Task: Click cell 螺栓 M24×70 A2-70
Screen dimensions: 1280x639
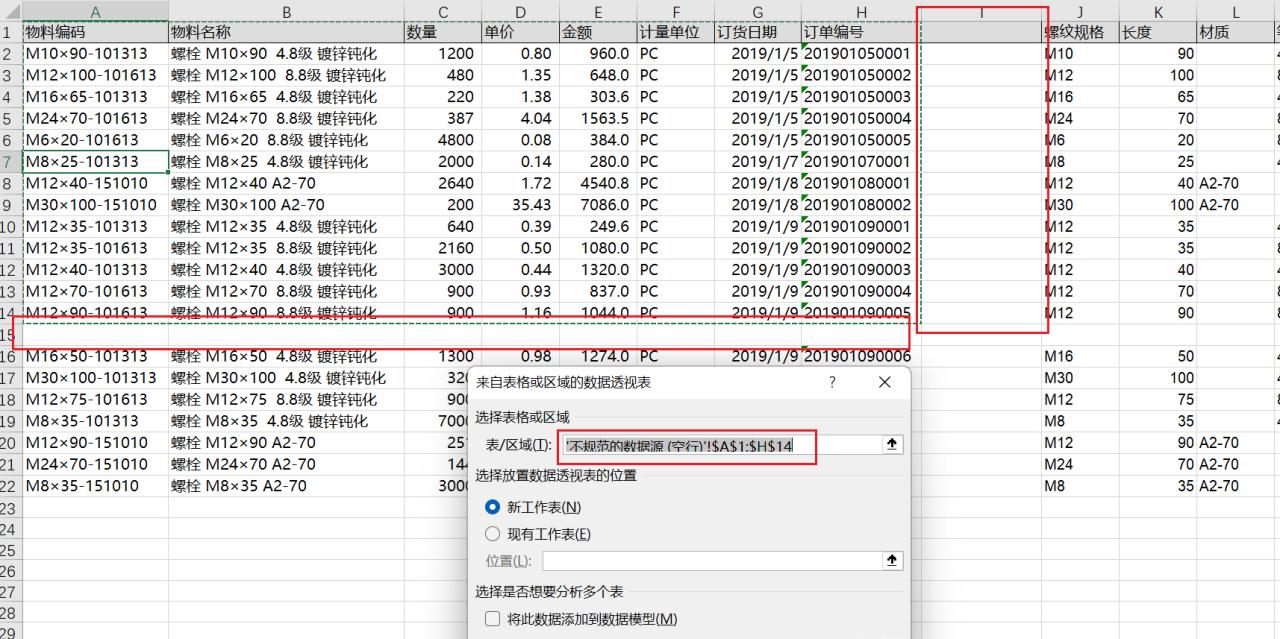Action: click(x=286, y=464)
